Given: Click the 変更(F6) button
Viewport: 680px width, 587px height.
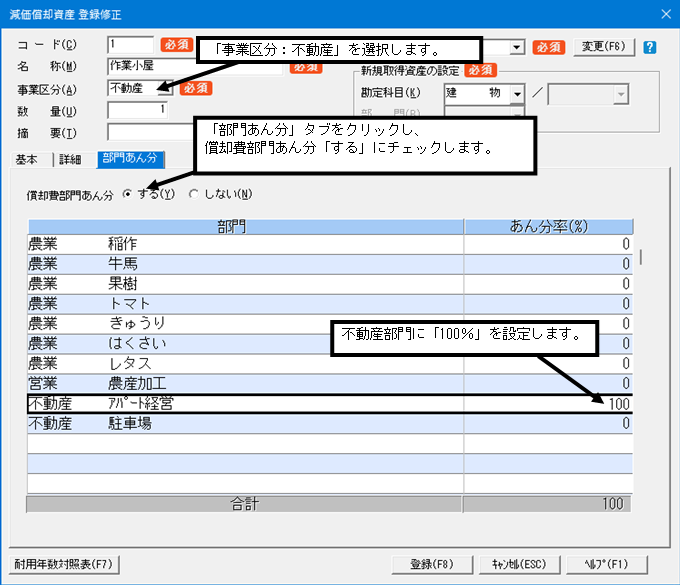Looking at the screenshot, I should pyautogui.click(x=604, y=47).
